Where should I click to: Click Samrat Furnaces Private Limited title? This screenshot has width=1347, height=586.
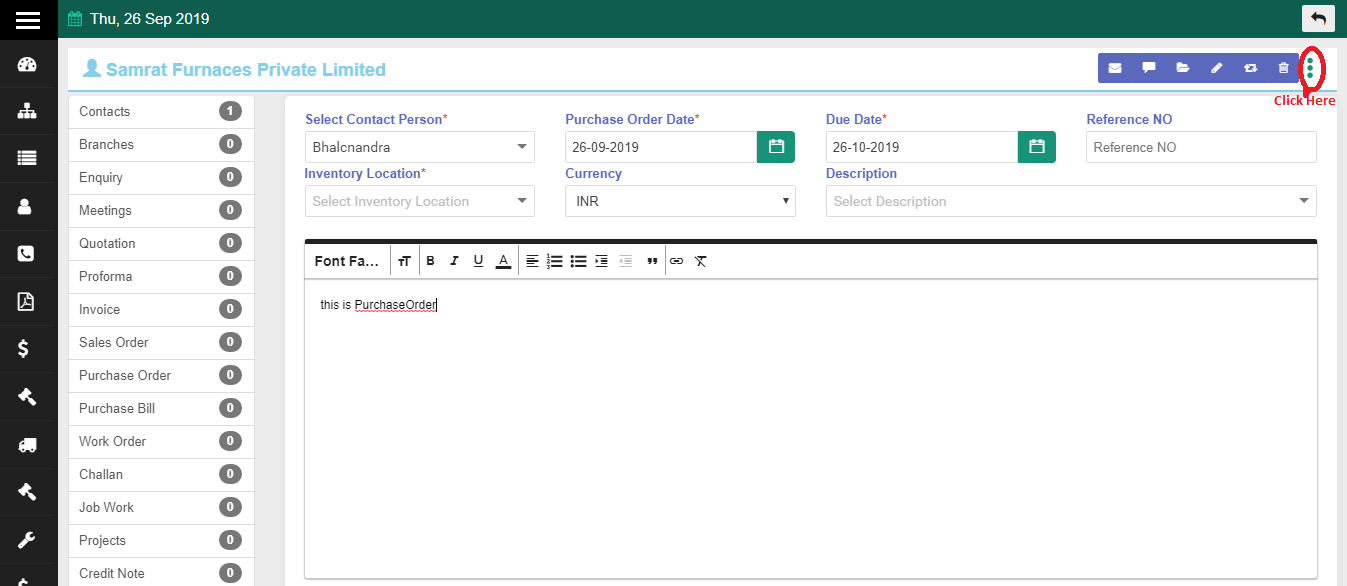pos(246,70)
